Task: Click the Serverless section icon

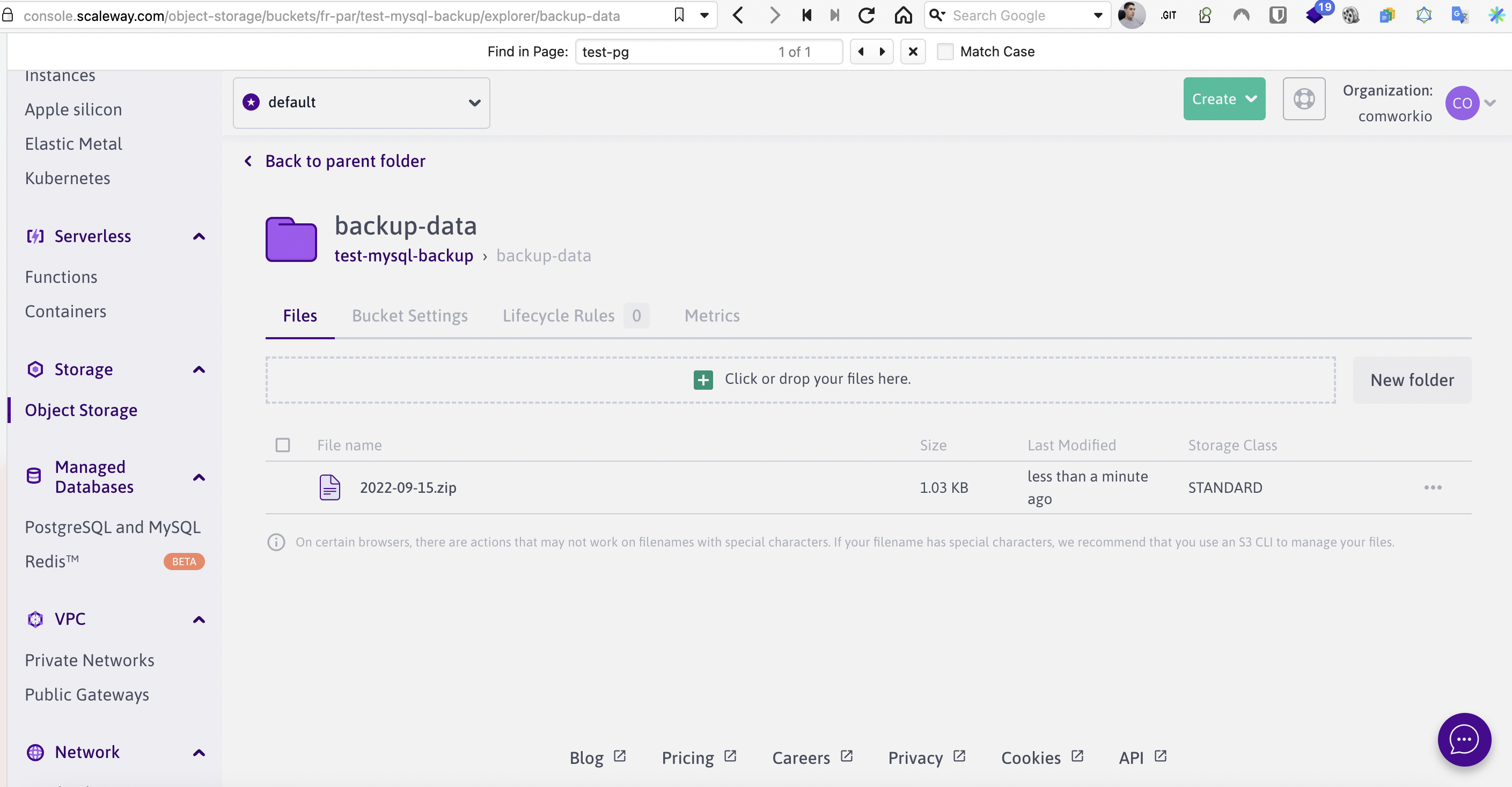Action: pyautogui.click(x=35, y=236)
